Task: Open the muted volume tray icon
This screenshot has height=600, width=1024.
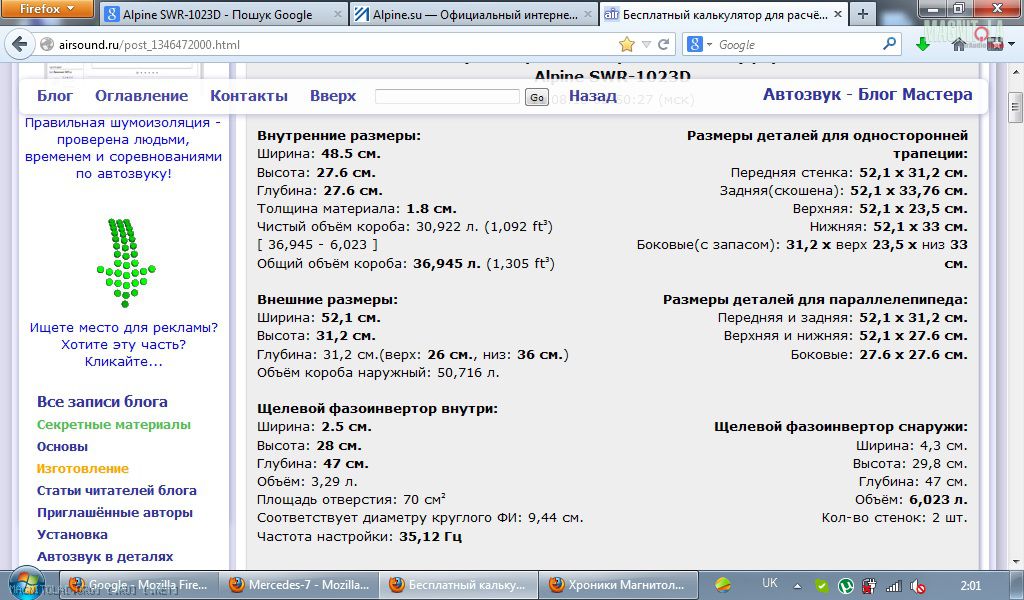Action: (x=918, y=586)
